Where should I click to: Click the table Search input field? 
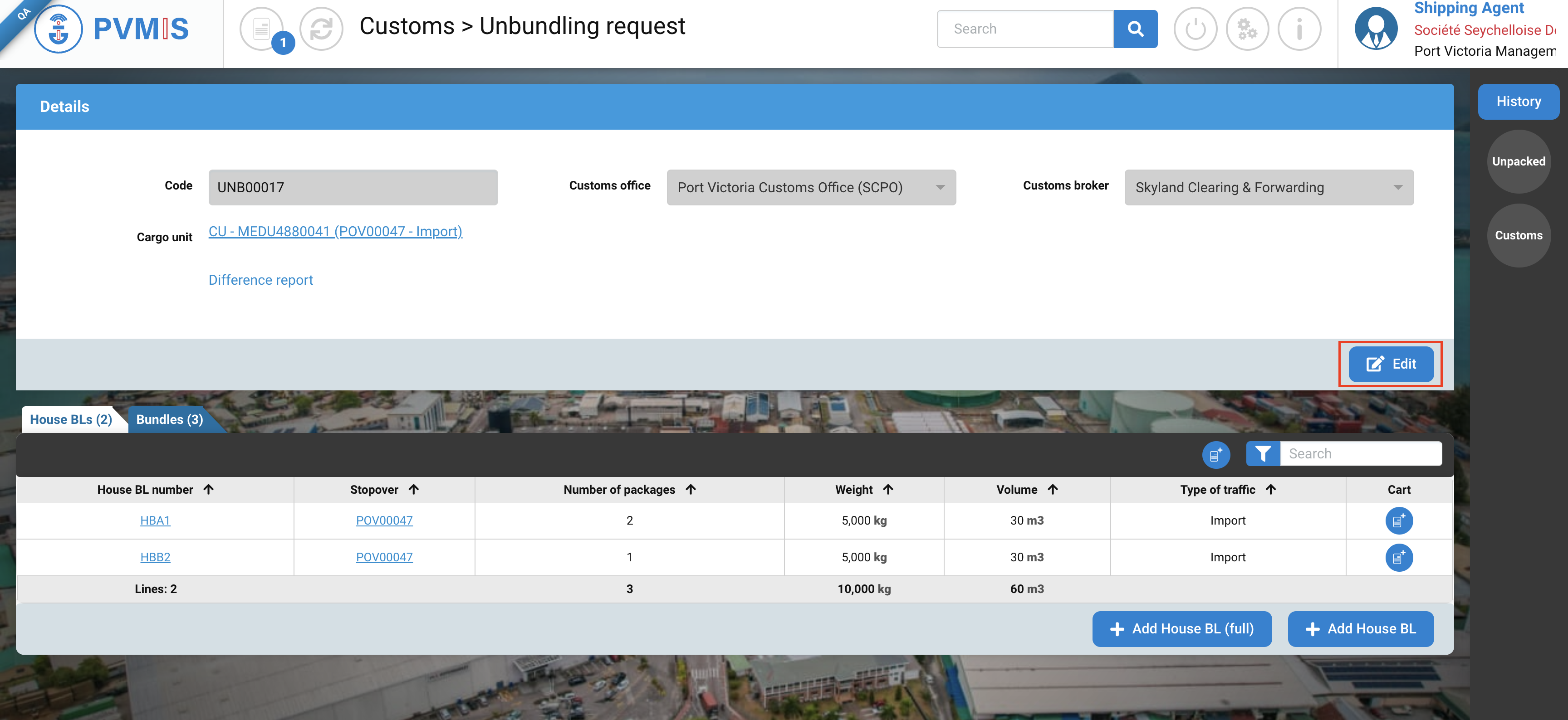[x=1360, y=454]
